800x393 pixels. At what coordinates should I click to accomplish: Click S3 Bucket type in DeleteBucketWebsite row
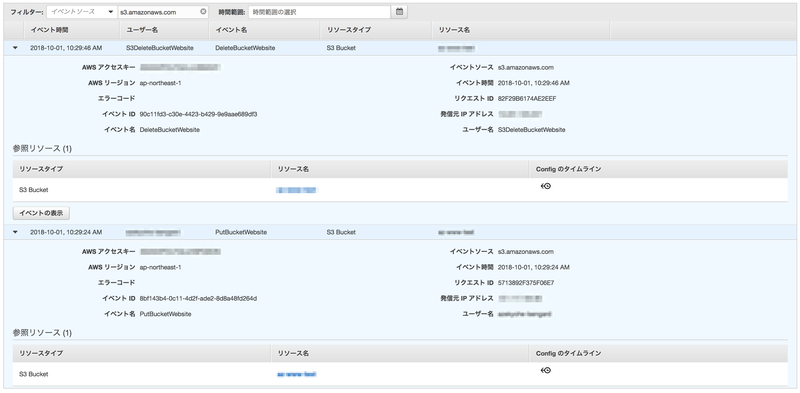coord(341,48)
